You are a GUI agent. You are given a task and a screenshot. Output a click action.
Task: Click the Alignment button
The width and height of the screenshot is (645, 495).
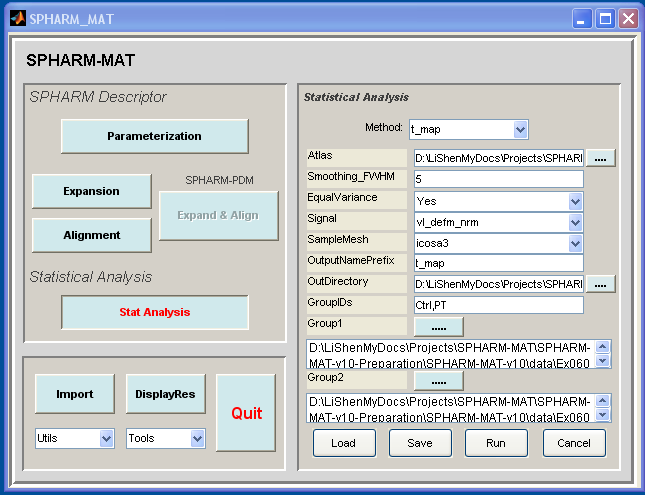click(x=92, y=235)
